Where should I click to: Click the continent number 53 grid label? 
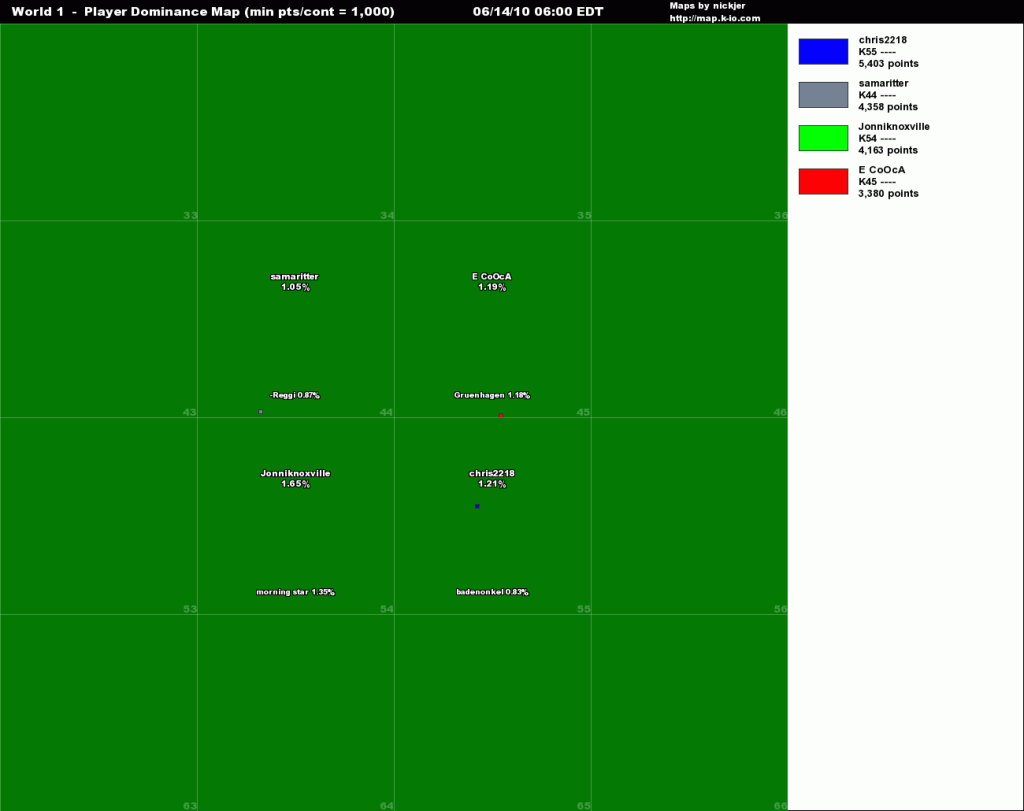(x=190, y=609)
